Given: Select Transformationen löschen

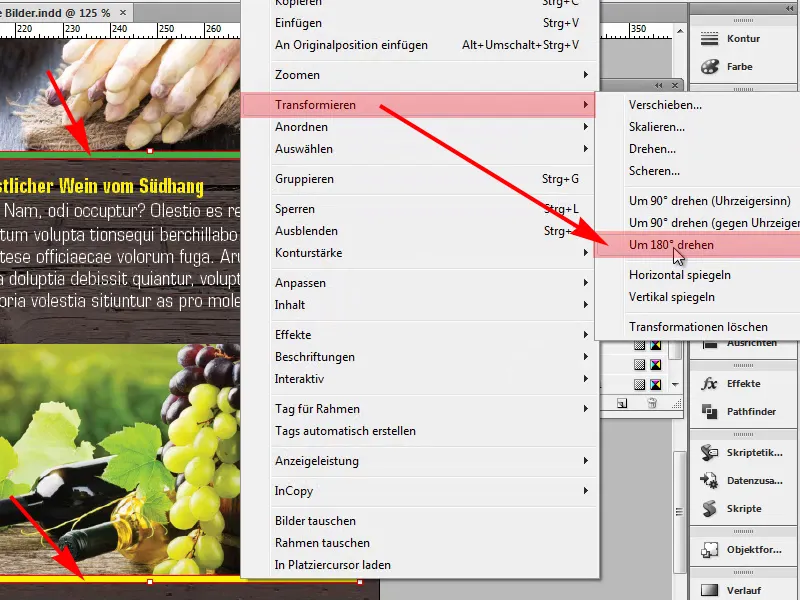Looking at the screenshot, I should [698, 327].
